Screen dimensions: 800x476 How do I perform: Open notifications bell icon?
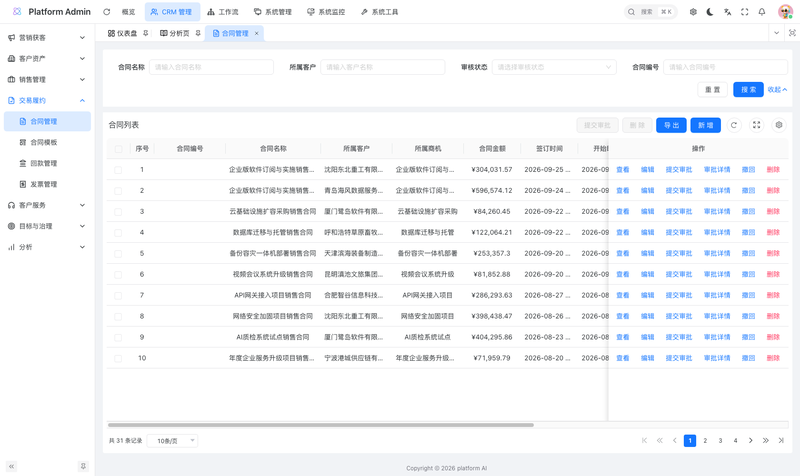click(x=762, y=12)
